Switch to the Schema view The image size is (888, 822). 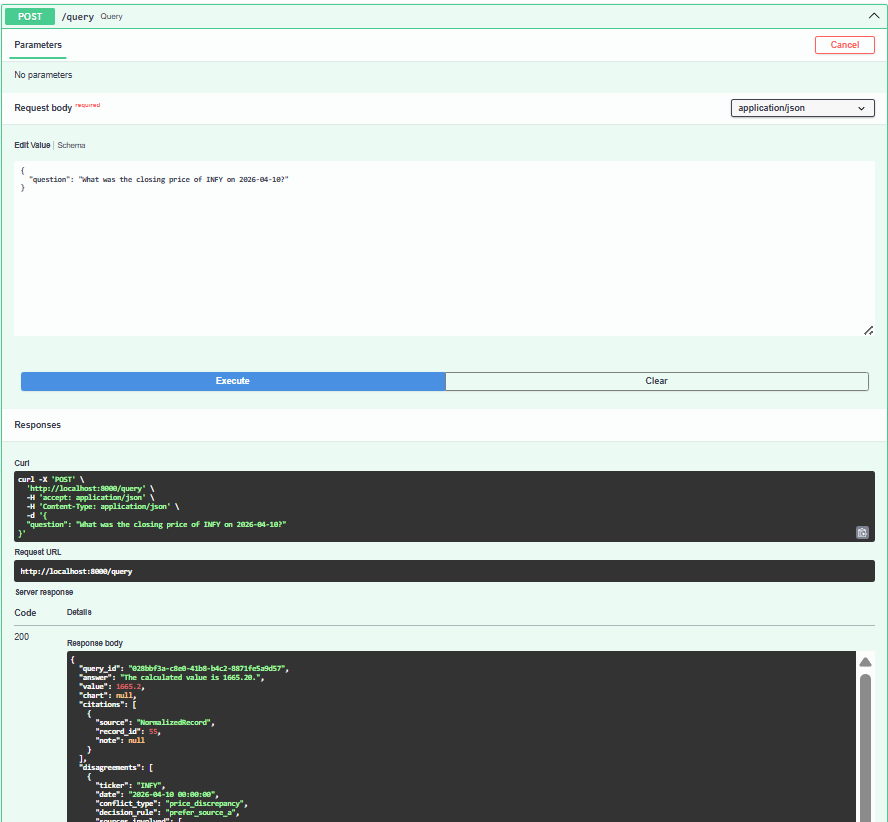(71, 145)
